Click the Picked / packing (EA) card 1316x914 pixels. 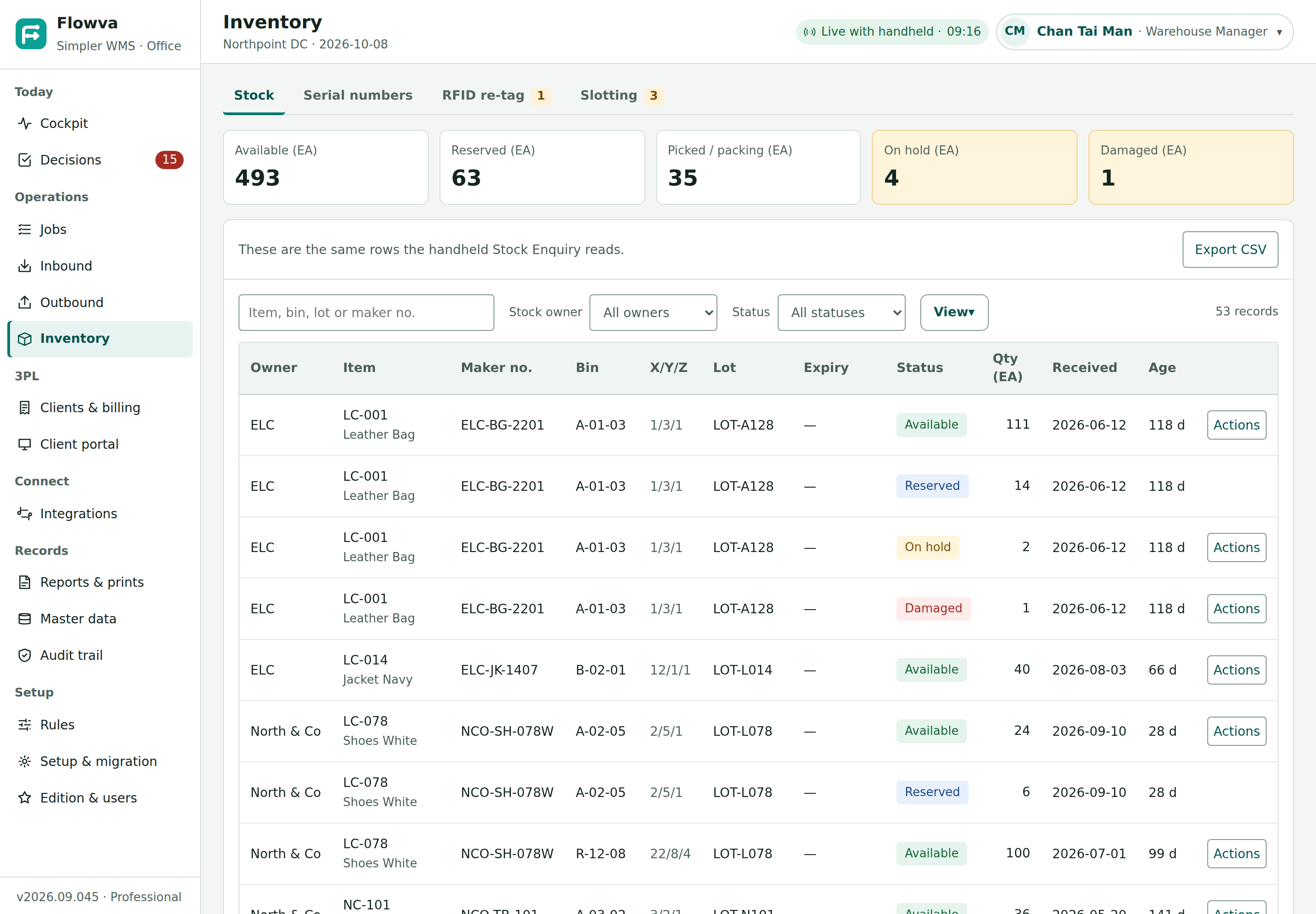[x=758, y=167]
